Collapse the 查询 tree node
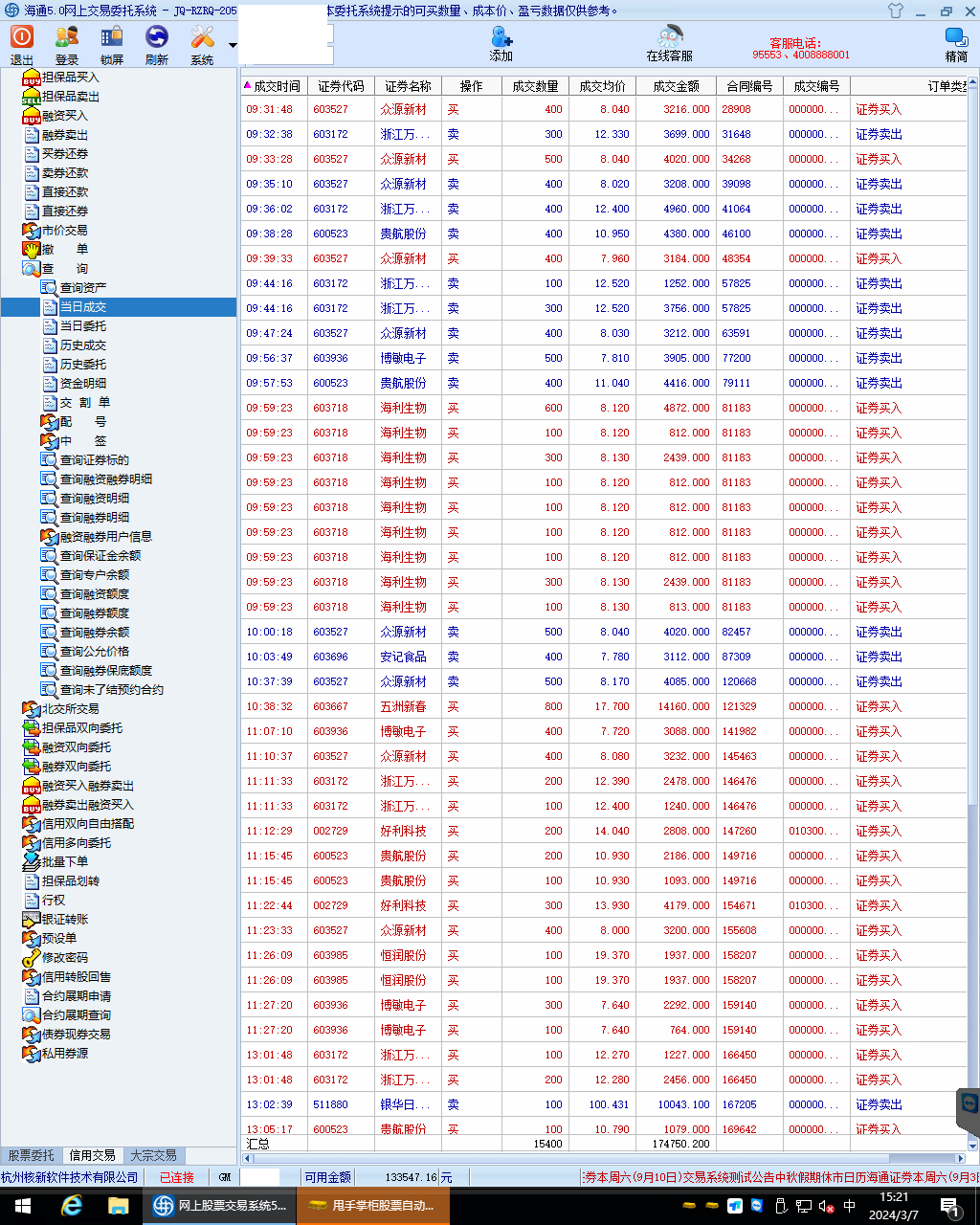 [x=64, y=268]
